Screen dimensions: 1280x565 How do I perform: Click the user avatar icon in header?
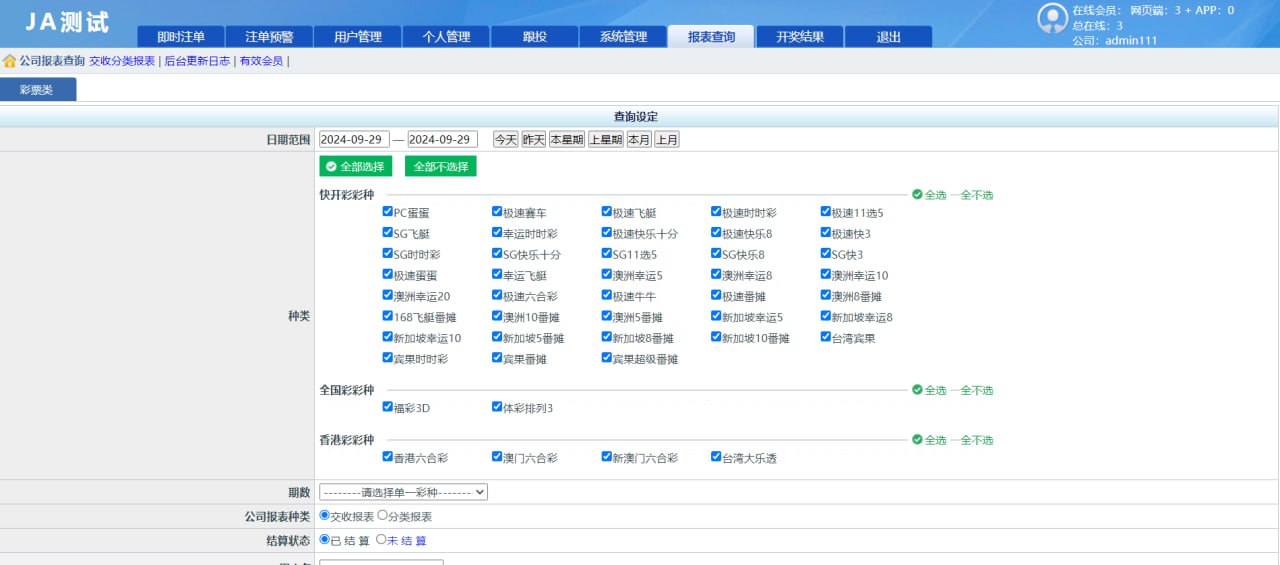pos(1052,18)
